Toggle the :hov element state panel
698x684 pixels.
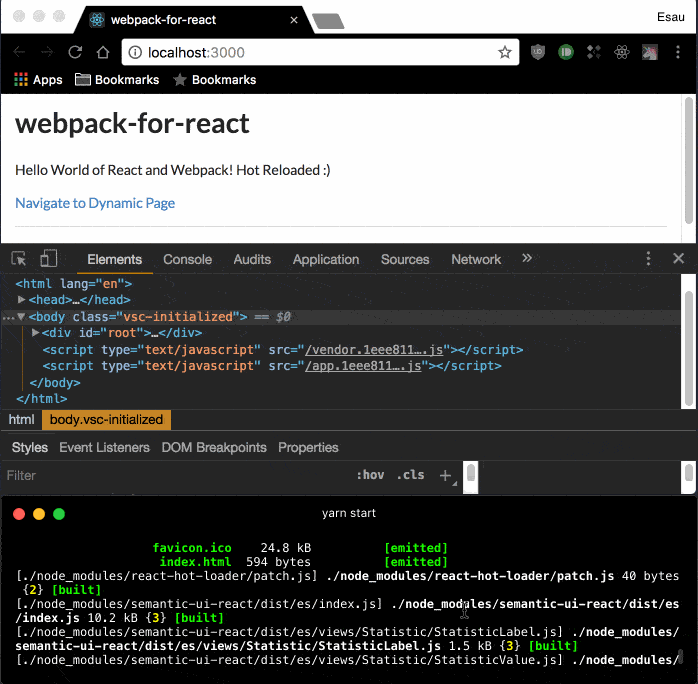pos(370,475)
